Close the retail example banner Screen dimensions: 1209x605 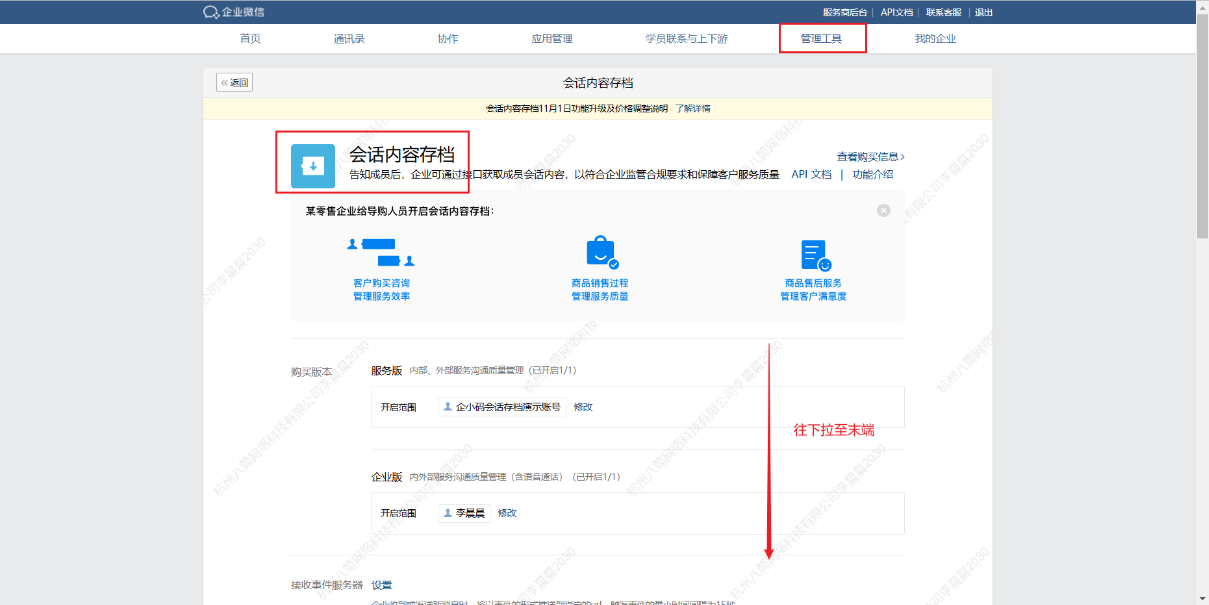(x=883, y=211)
